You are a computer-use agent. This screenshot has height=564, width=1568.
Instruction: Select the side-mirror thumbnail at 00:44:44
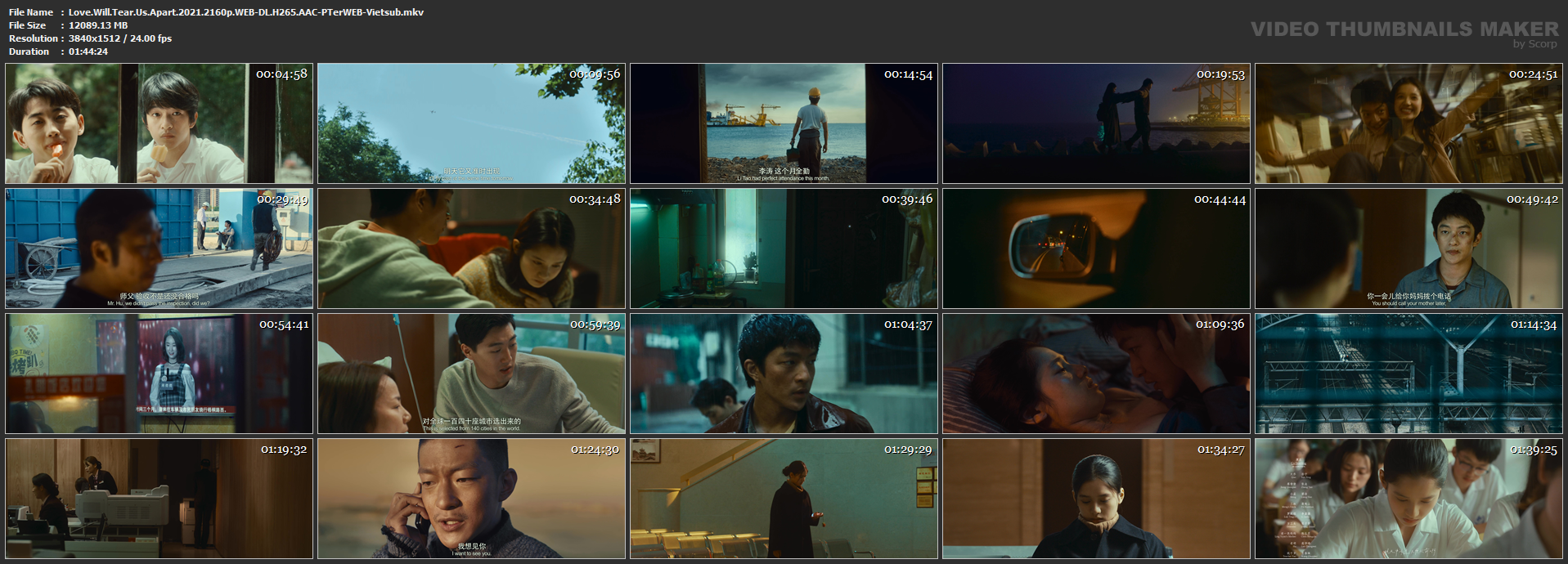point(1096,248)
